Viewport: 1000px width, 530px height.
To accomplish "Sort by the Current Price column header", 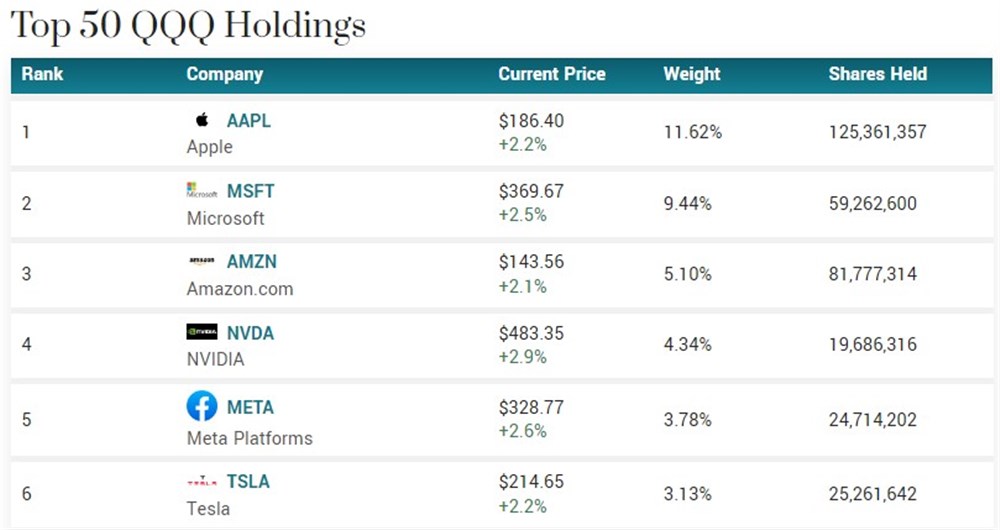I will coord(552,74).
